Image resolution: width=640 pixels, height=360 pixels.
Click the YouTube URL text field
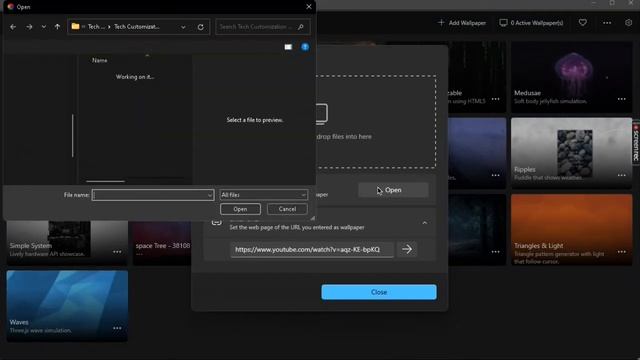312,249
